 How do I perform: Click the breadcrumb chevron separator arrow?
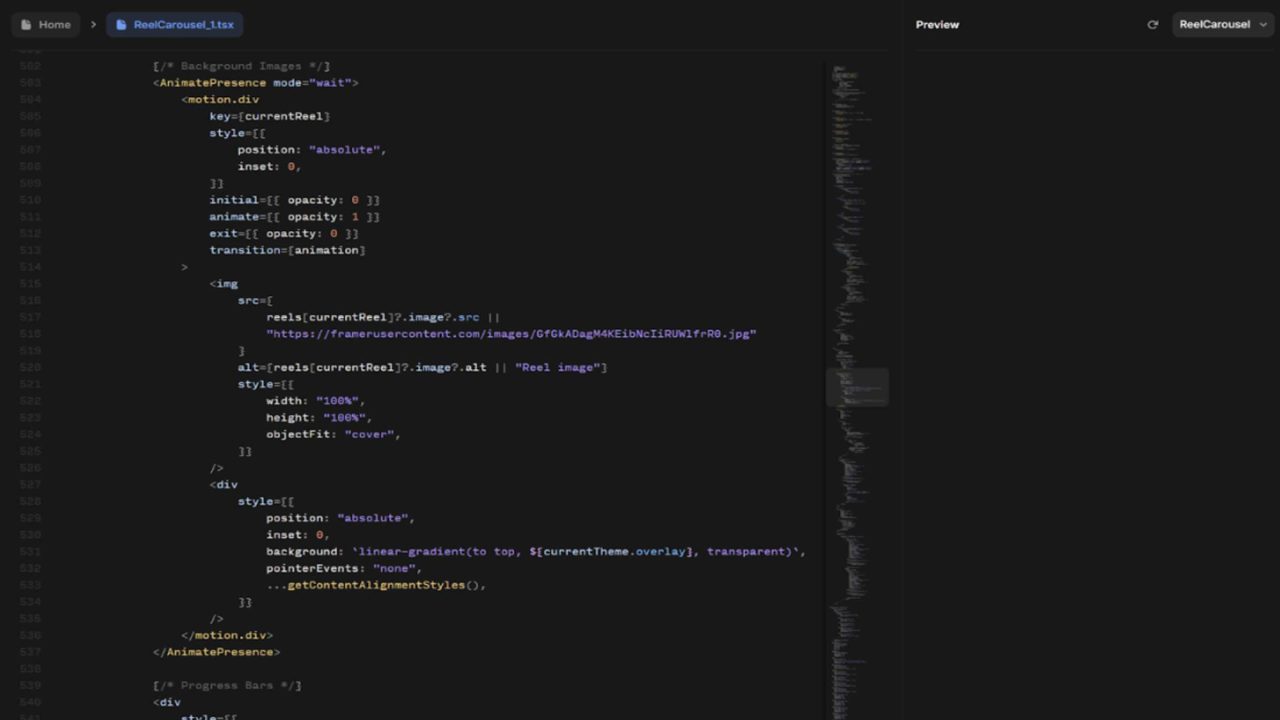(93, 25)
